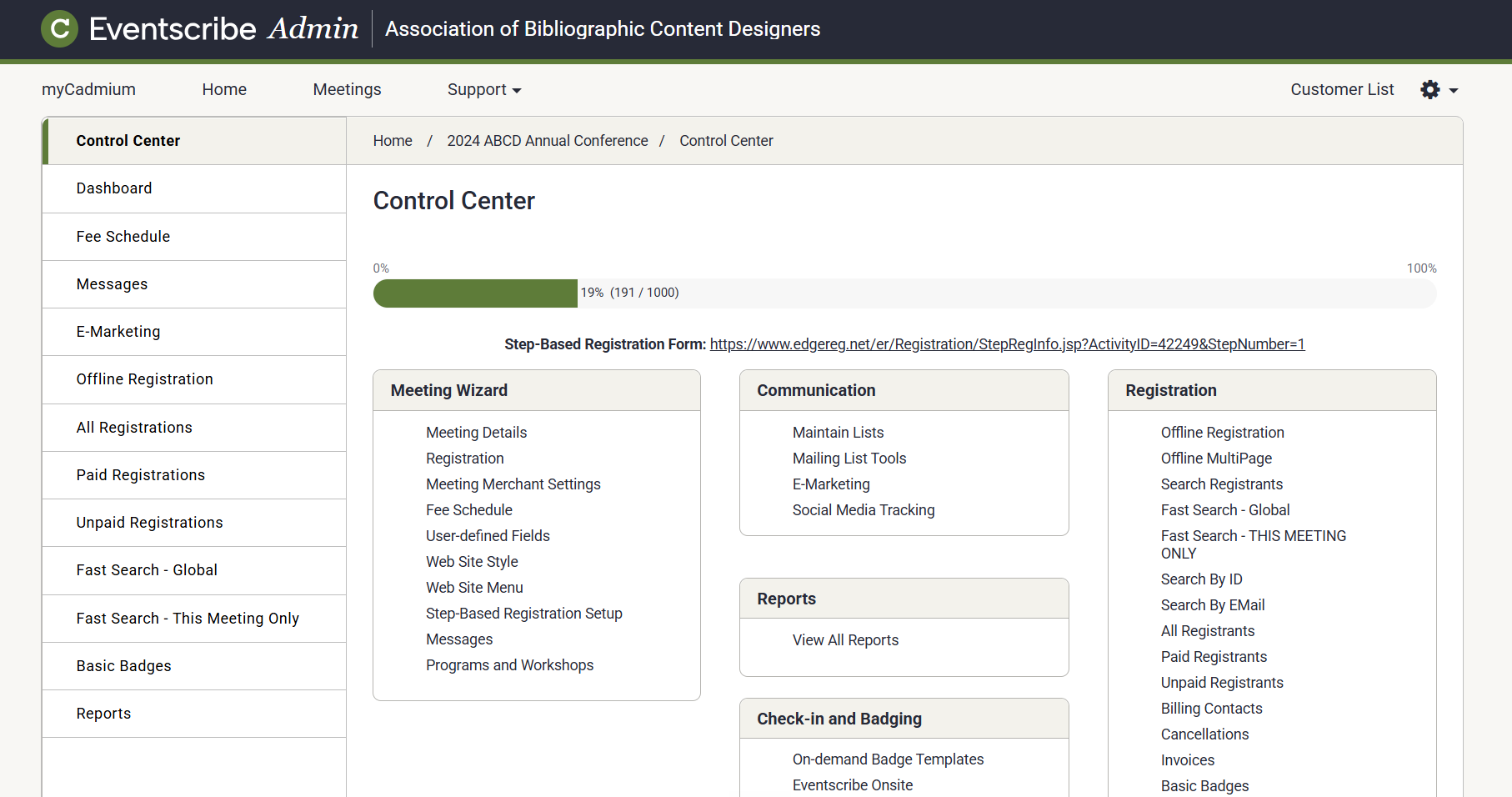This screenshot has width=1512, height=797.
Task: Open Meeting Details in Meeting Wizard
Action: 477,433
